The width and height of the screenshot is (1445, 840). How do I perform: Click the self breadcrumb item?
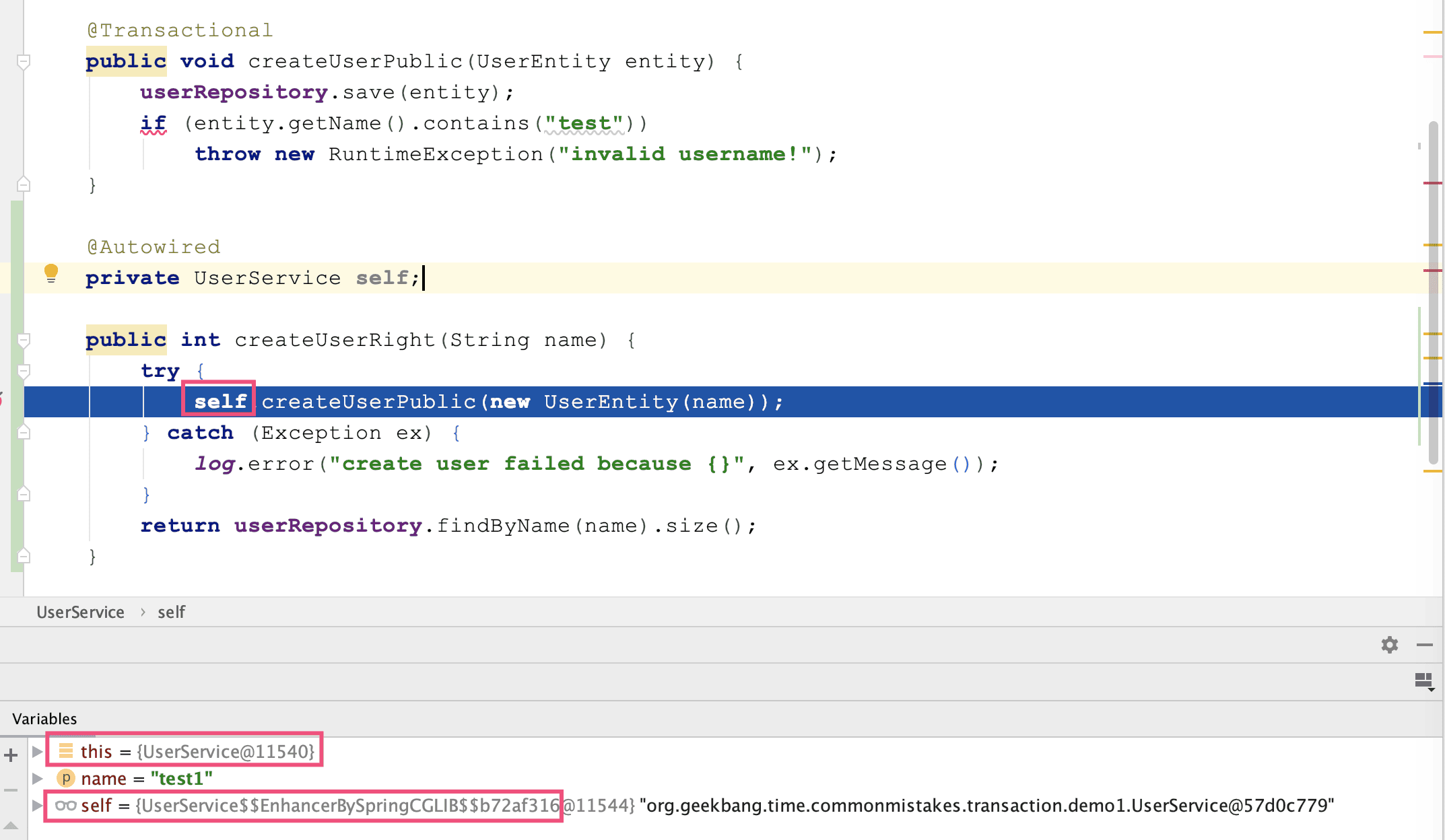coord(171,612)
